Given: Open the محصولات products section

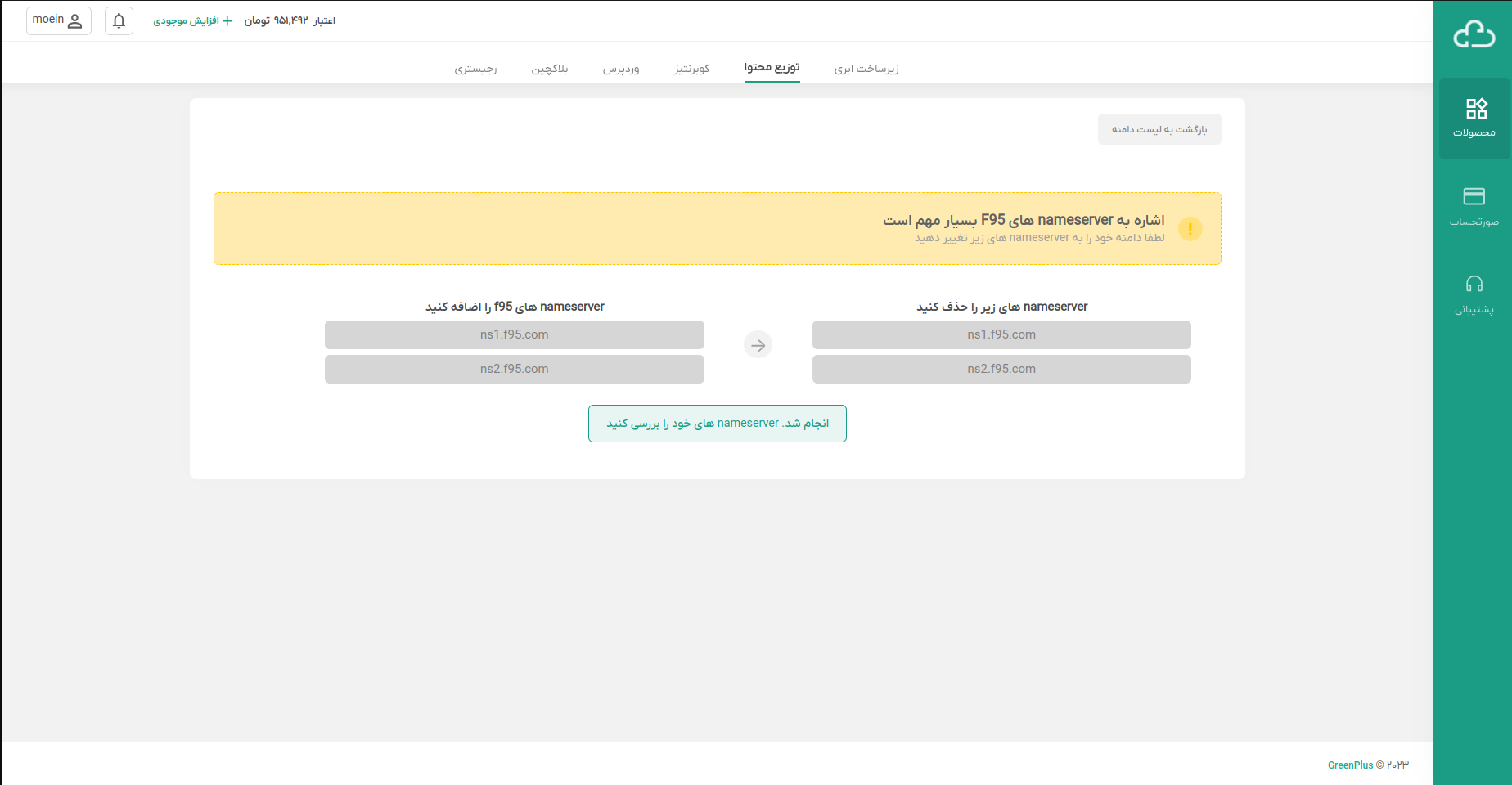Looking at the screenshot, I should [x=1474, y=119].
